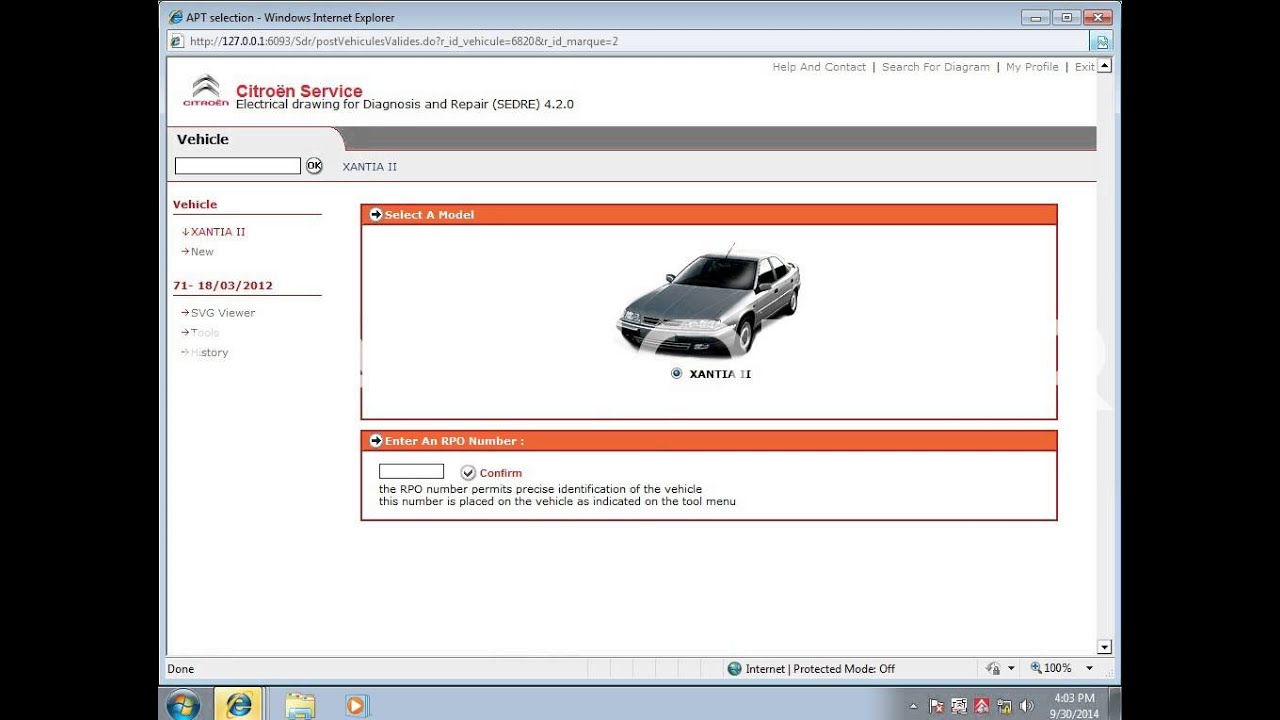
Task: Select XANTIA II in the sidebar
Action: point(218,231)
